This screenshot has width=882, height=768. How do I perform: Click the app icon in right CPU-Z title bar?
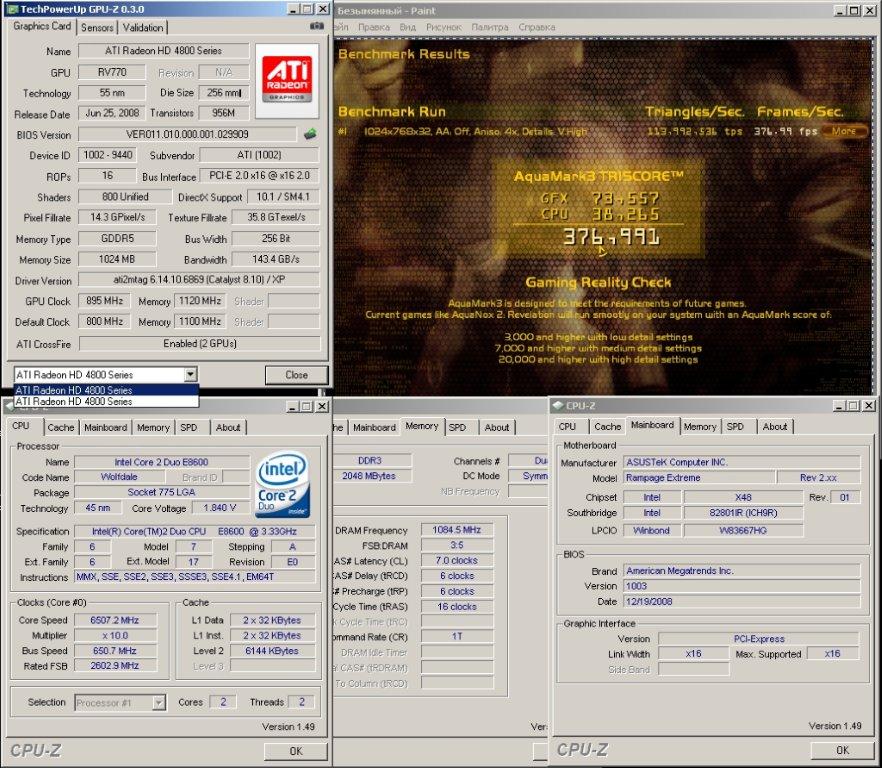click(558, 405)
